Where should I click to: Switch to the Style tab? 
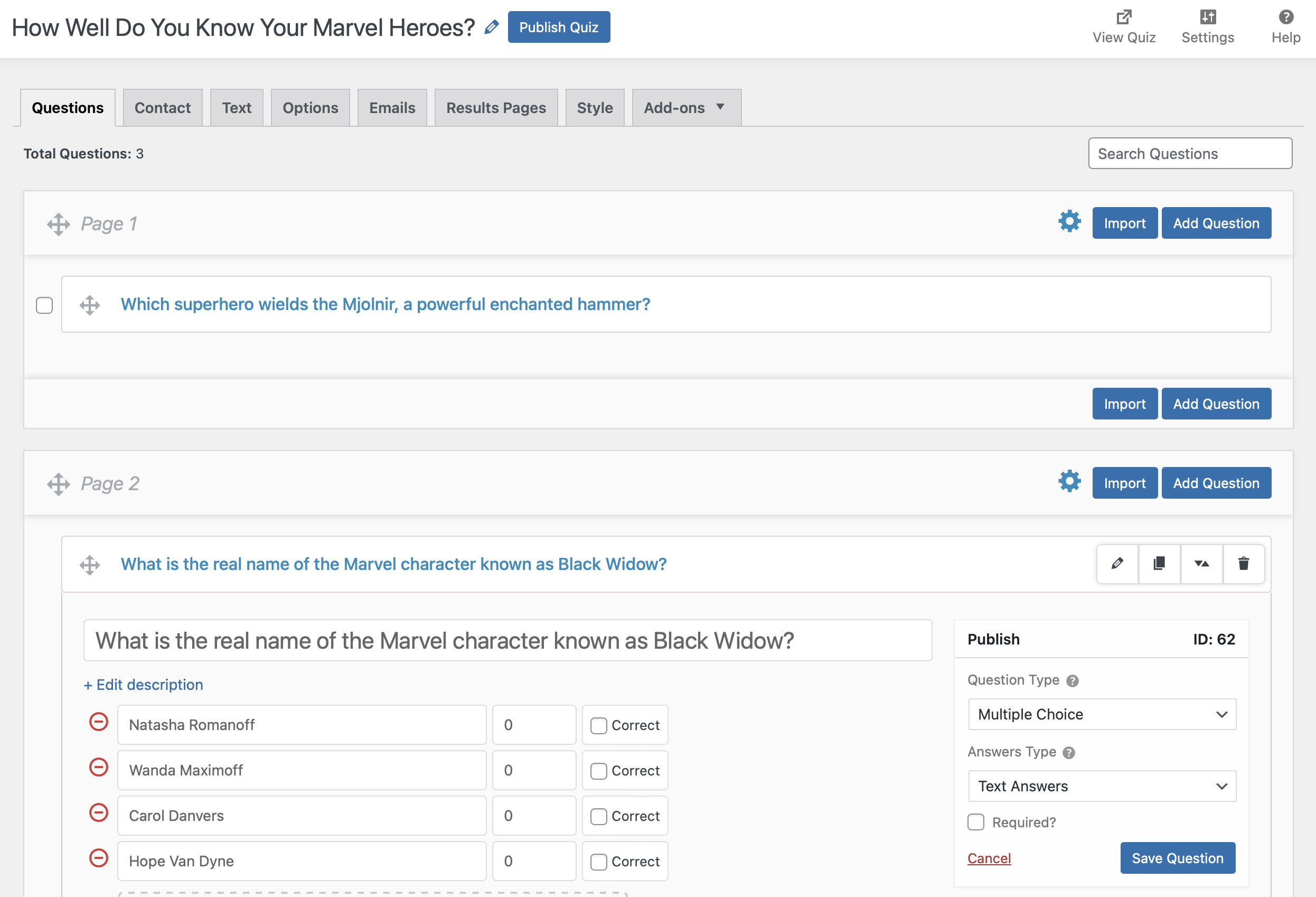593,107
